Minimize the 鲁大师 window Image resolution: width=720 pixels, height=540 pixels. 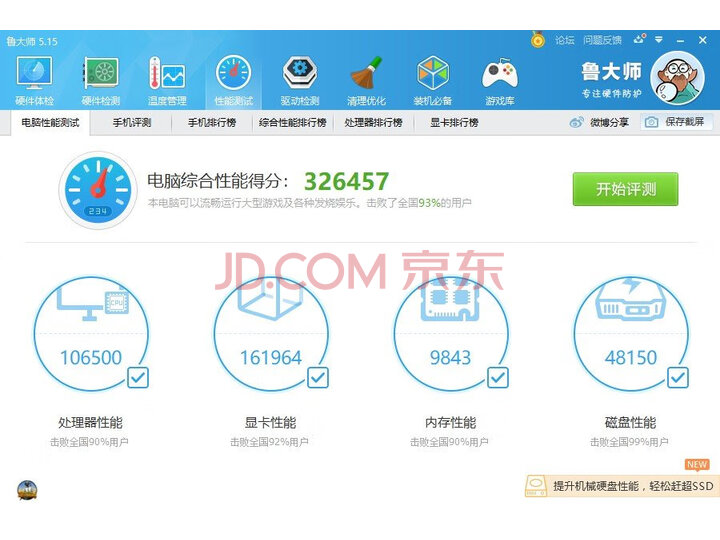pyautogui.click(x=681, y=40)
